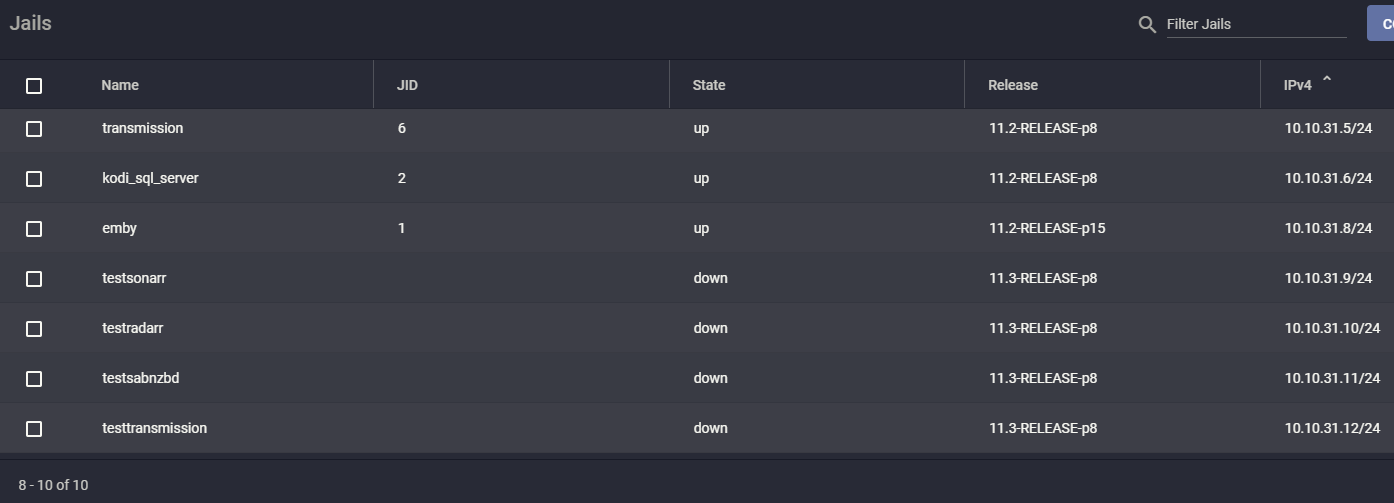Toggle the select-all checkbox in header
Viewport: 1394px width, 503px height.
[34, 86]
